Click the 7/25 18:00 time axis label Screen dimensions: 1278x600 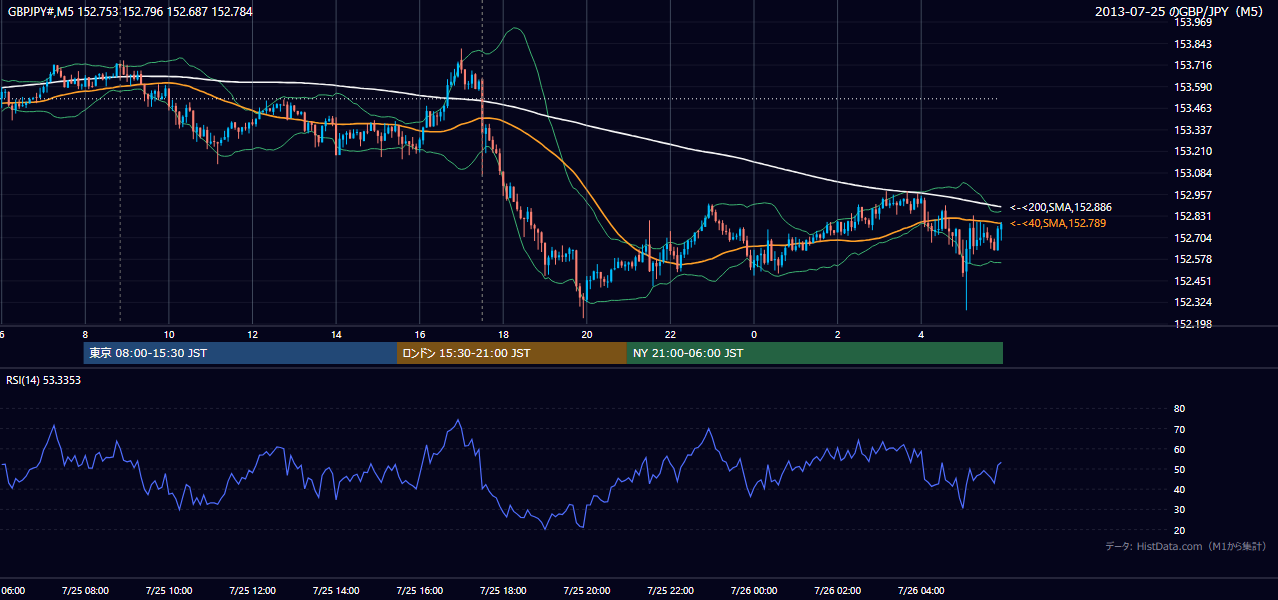[x=503, y=590]
